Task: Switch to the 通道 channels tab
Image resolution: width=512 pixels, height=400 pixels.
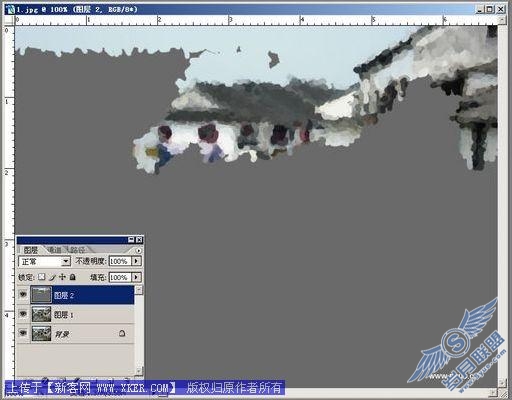Action: (55, 250)
